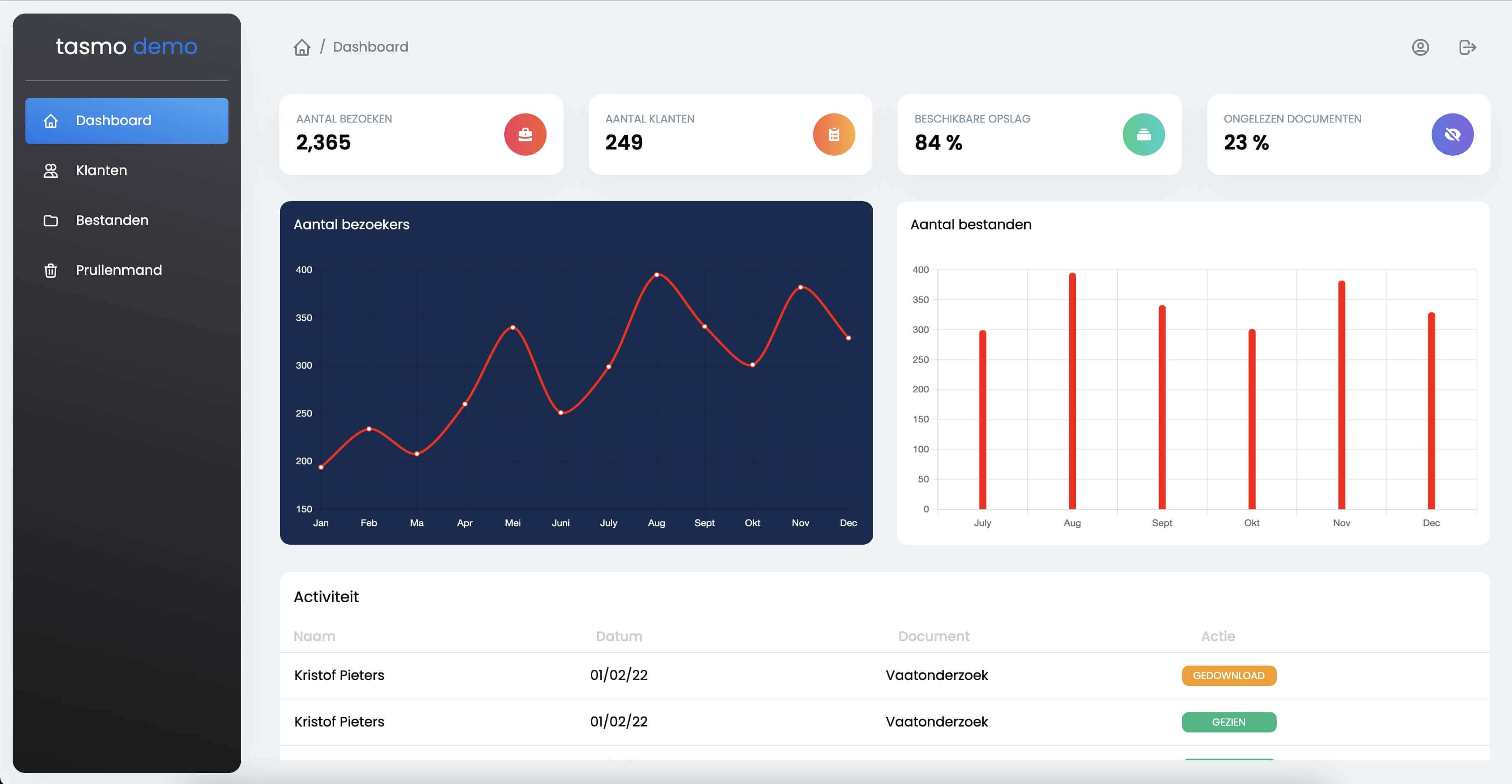Select the Aantal bezoeken card

421,134
